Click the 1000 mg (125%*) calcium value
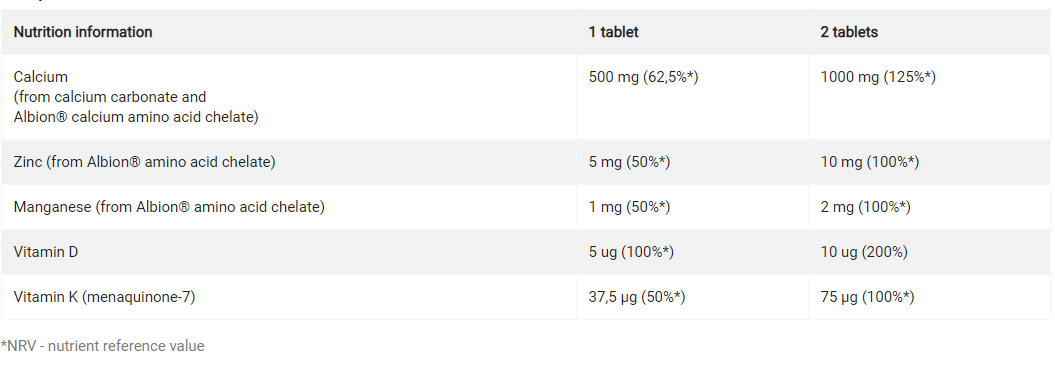The width and height of the screenshot is (1055, 365). (x=877, y=77)
